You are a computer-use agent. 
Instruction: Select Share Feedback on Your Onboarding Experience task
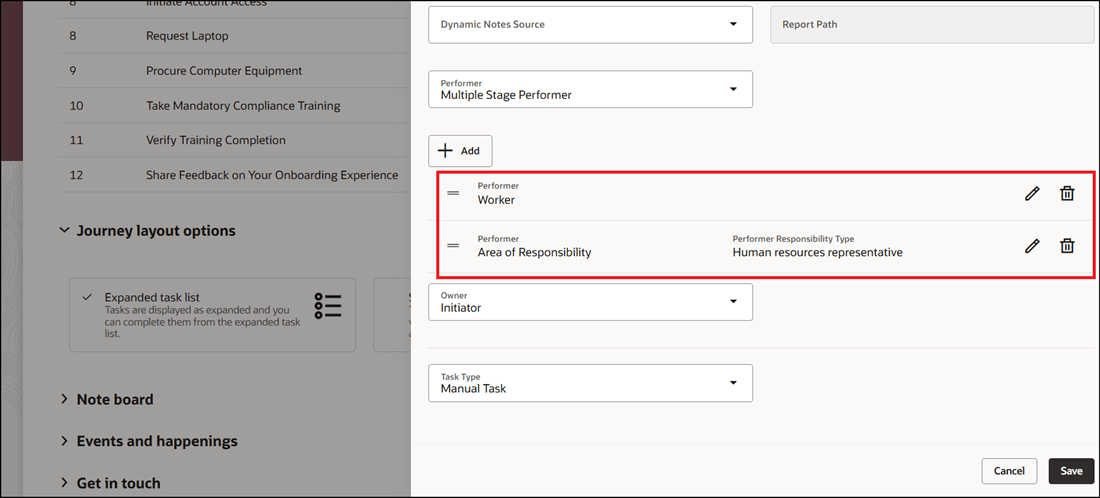[x=234, y=175]
